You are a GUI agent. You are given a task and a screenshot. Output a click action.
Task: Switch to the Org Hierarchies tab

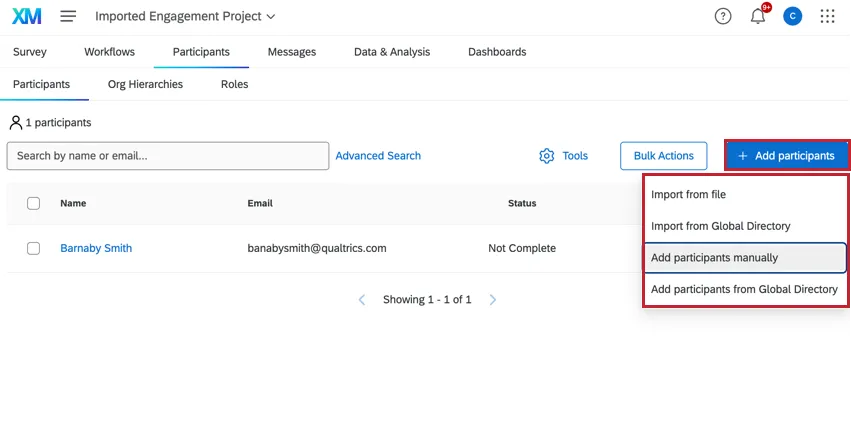click(x=145, y=84)
